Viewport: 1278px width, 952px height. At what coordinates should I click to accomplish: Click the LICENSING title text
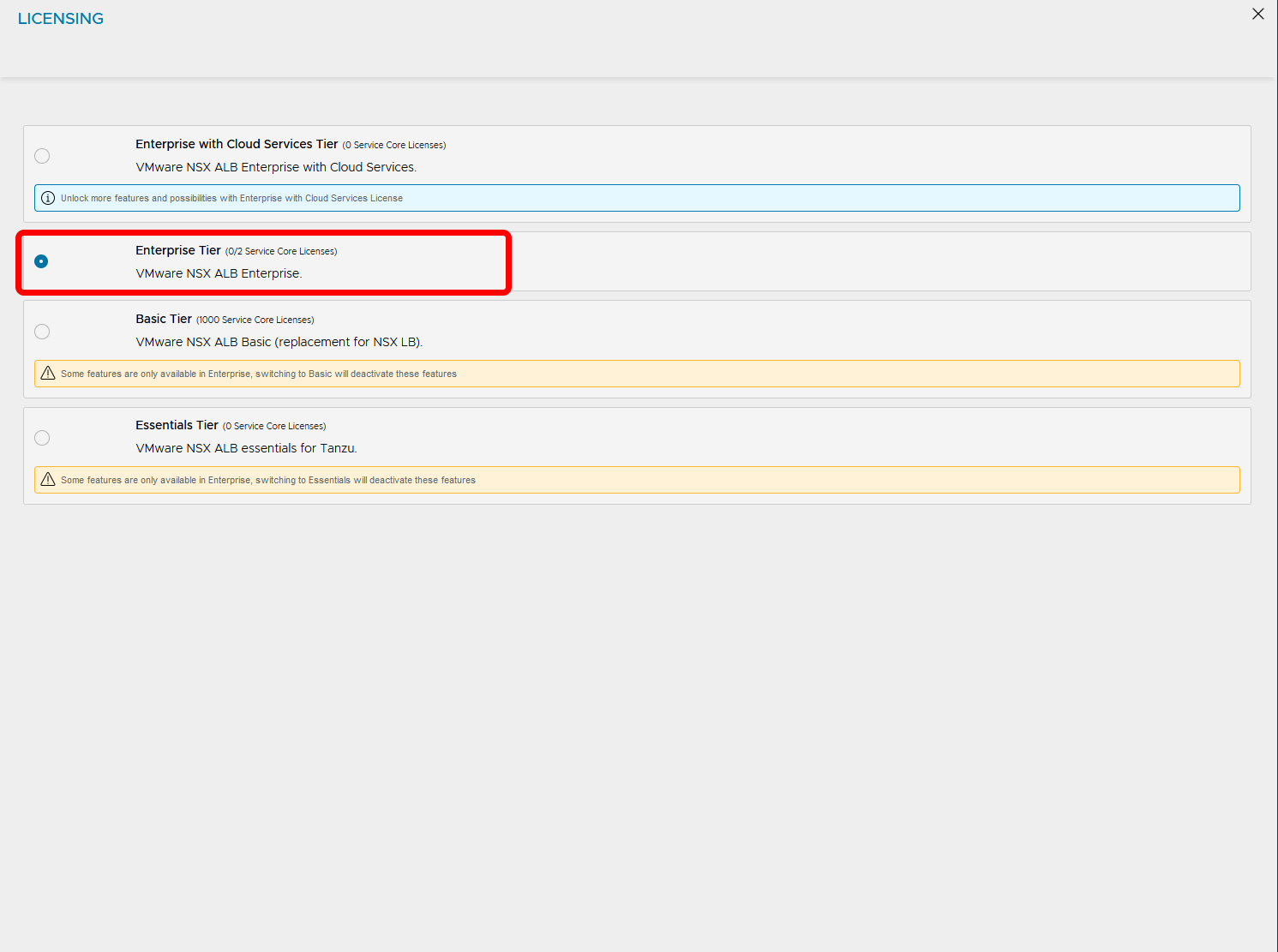click(x=61, y=19)
